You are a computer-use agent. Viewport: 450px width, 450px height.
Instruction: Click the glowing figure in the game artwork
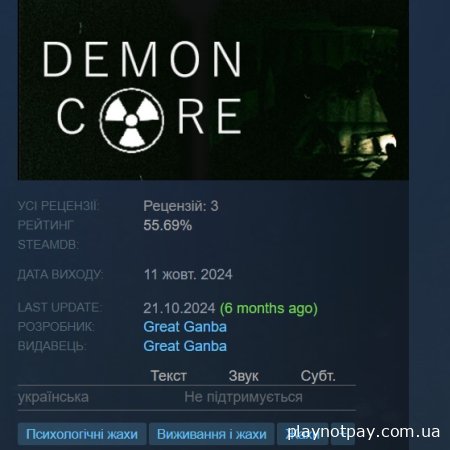click(365, 133)
